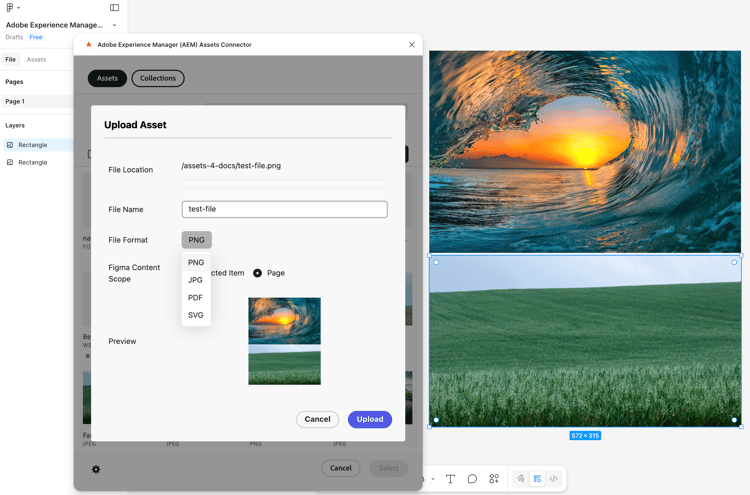Switch to Dev Mode code icon
750x495 pixels.
coord(553,479)
